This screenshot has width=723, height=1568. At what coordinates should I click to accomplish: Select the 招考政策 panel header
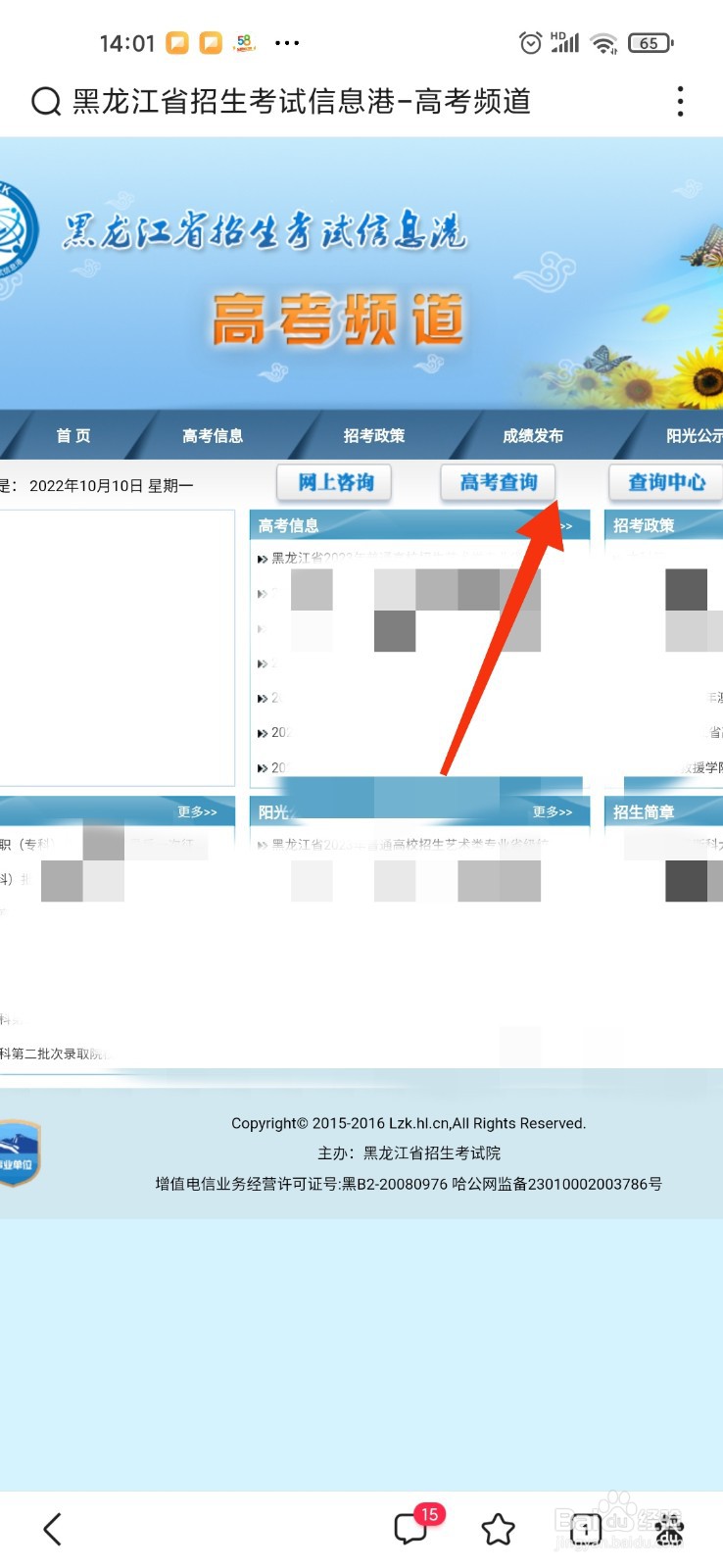(x=644, y=525)
